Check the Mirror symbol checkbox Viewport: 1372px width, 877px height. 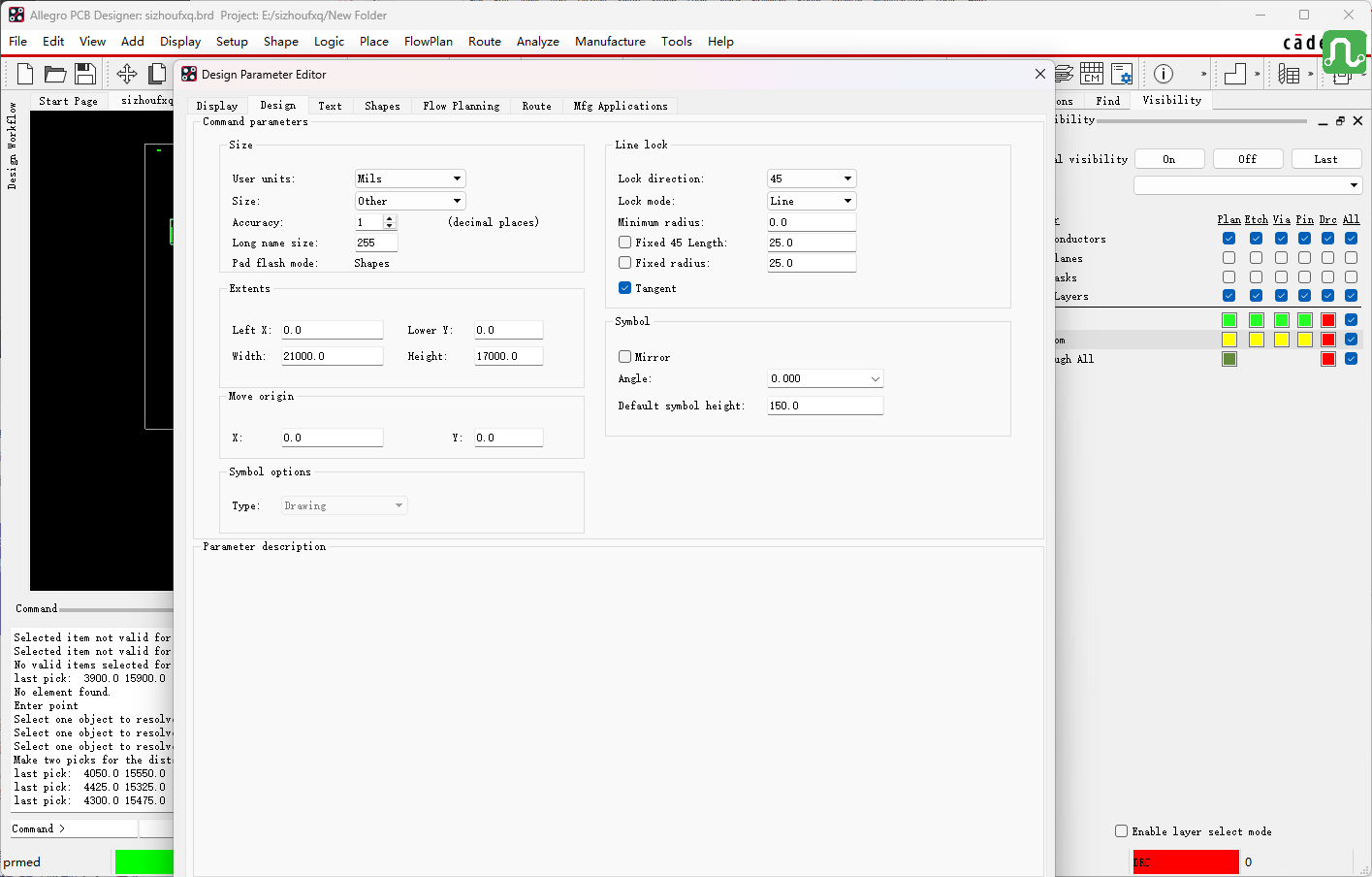624,357
